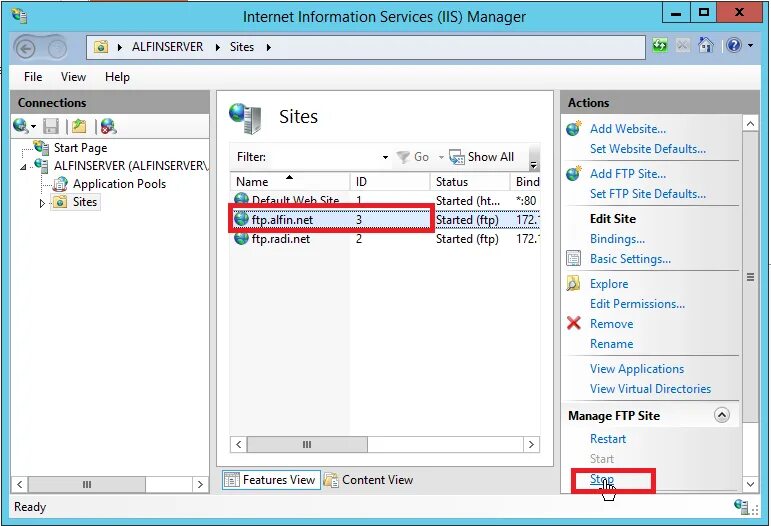Click the sites list scroll right arrow
This screenshot has width=771, height=526.
[531, 444]
